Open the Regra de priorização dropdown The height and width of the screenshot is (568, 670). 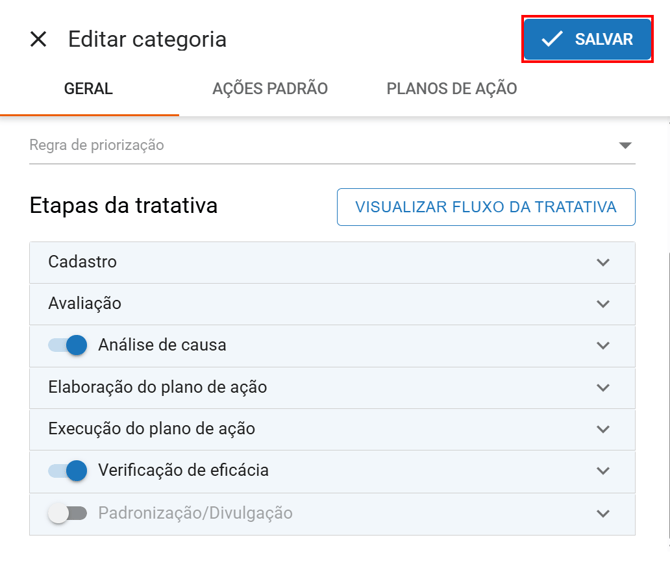[x=625, y=145]
